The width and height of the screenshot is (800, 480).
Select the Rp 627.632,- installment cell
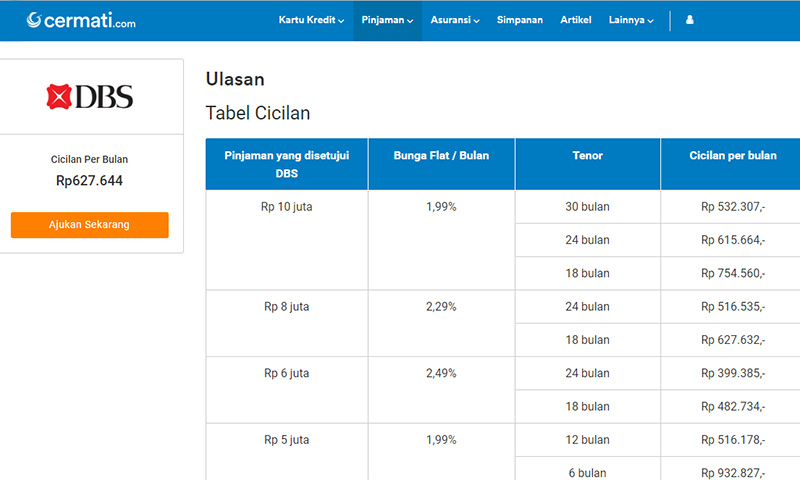point(733,340)
